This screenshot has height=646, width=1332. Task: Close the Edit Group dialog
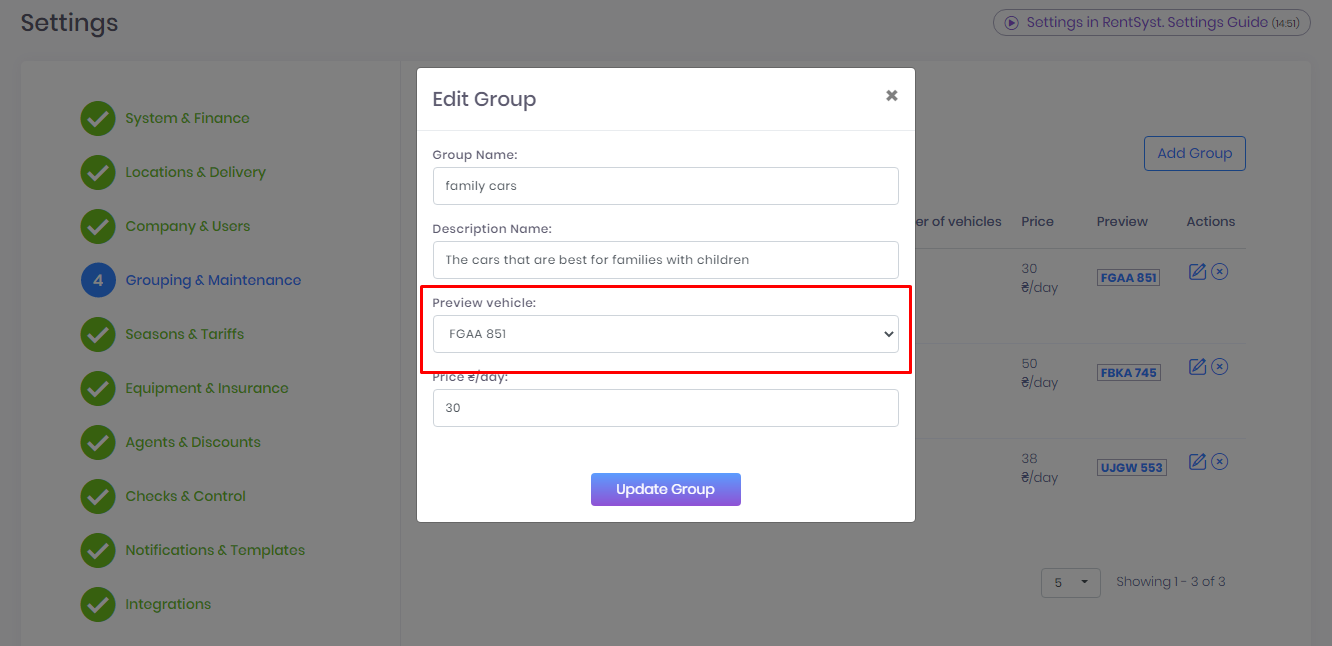click(x=891, y=96)
